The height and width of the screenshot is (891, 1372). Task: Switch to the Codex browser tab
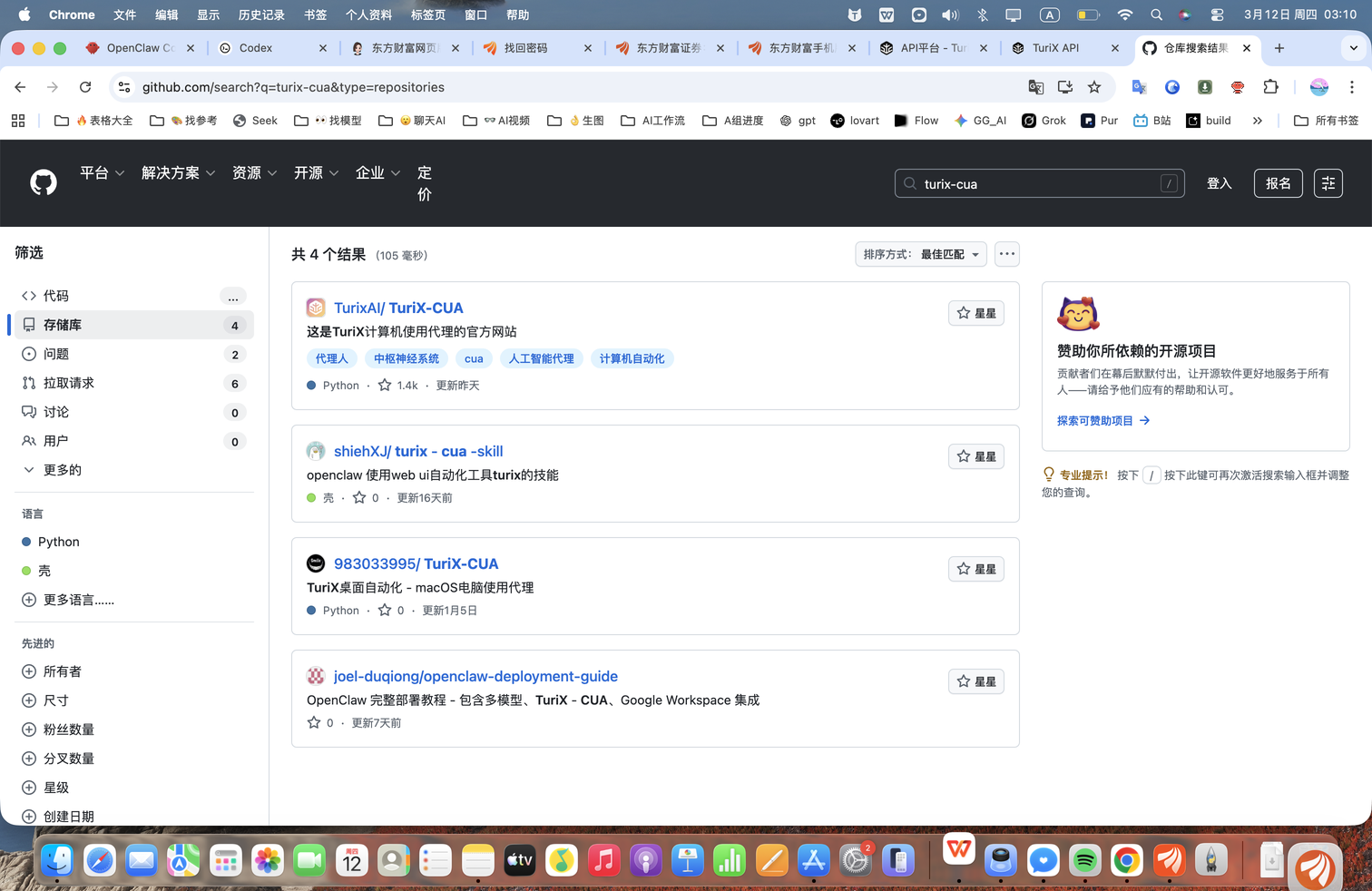[x=272, y=48]
